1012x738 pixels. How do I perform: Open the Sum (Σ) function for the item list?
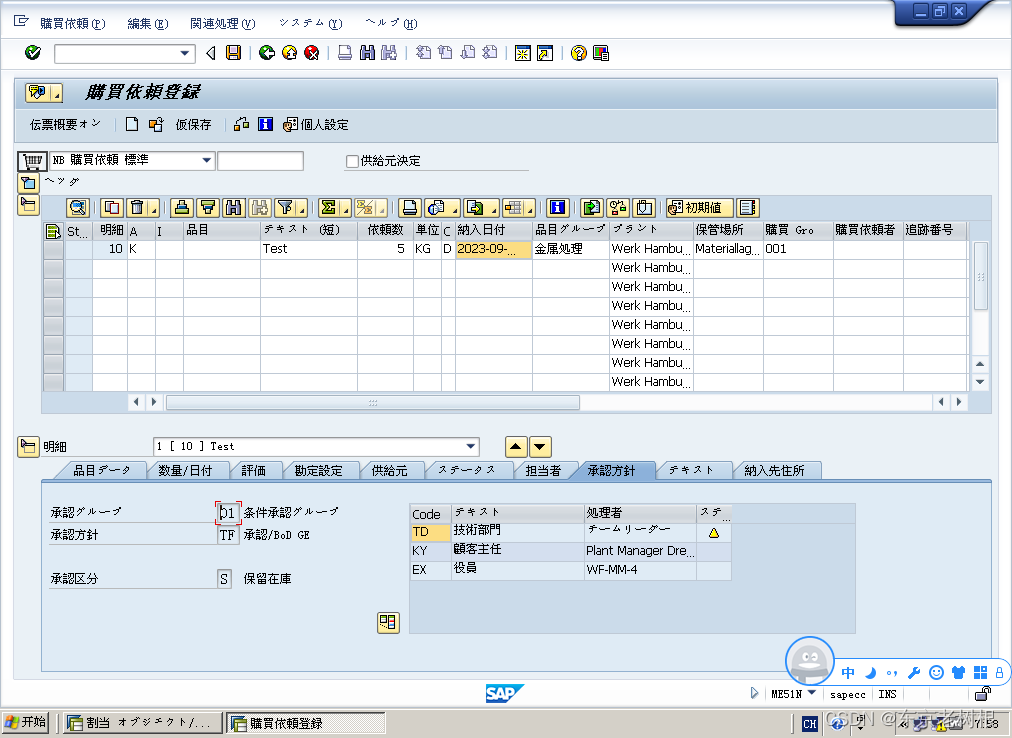tap(330, 208)
